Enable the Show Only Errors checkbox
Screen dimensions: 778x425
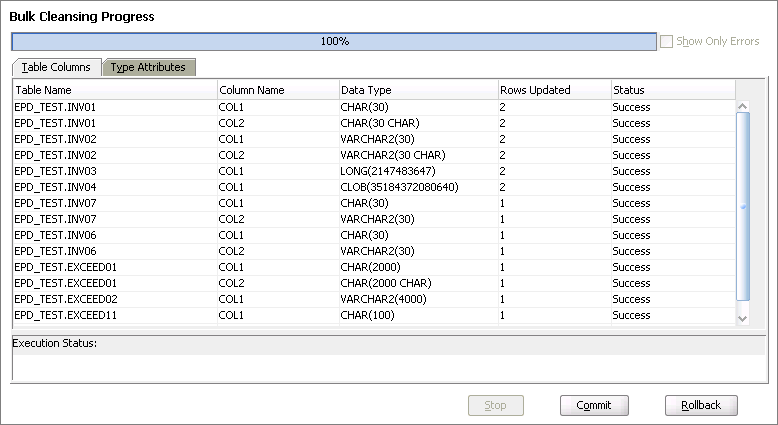667,42
